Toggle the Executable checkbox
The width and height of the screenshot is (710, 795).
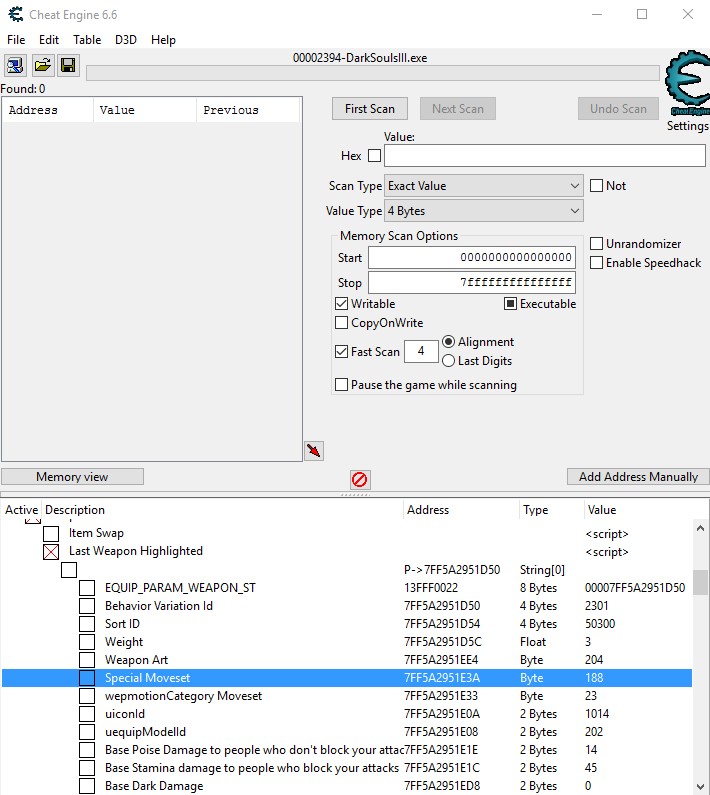[510, 304]
